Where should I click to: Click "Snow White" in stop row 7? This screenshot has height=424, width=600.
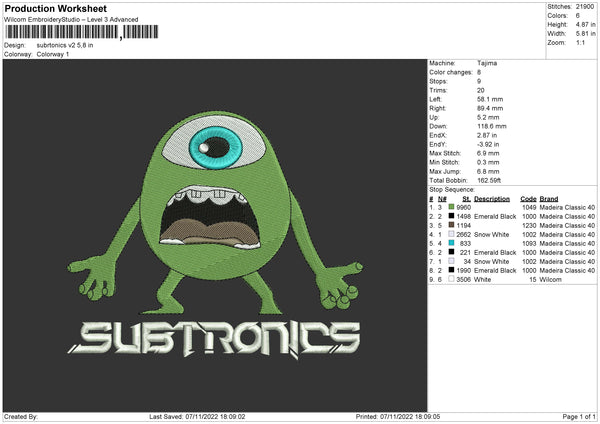491,261
